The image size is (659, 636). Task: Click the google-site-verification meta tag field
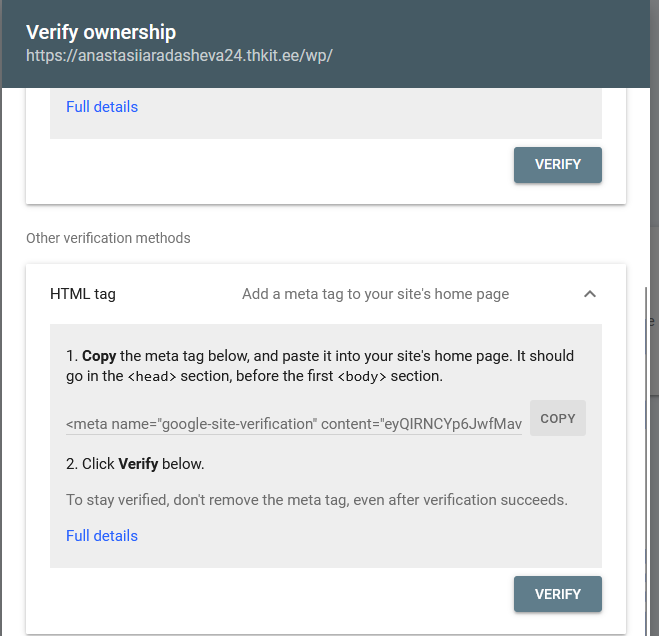click(294, 424)
